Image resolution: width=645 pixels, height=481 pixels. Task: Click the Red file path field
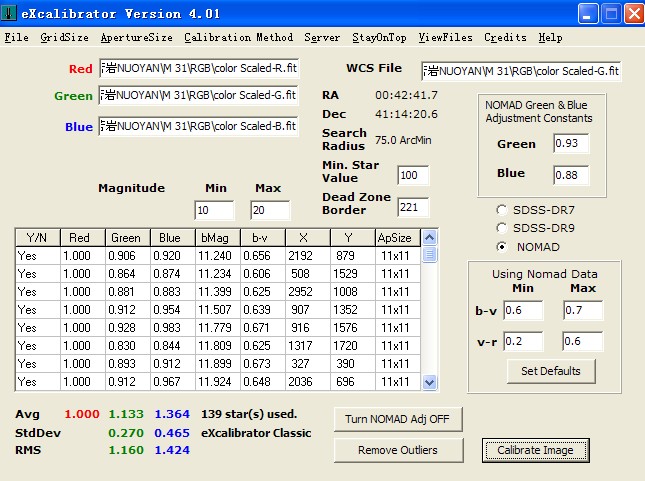pyautogui.click(x=199, y=68)
